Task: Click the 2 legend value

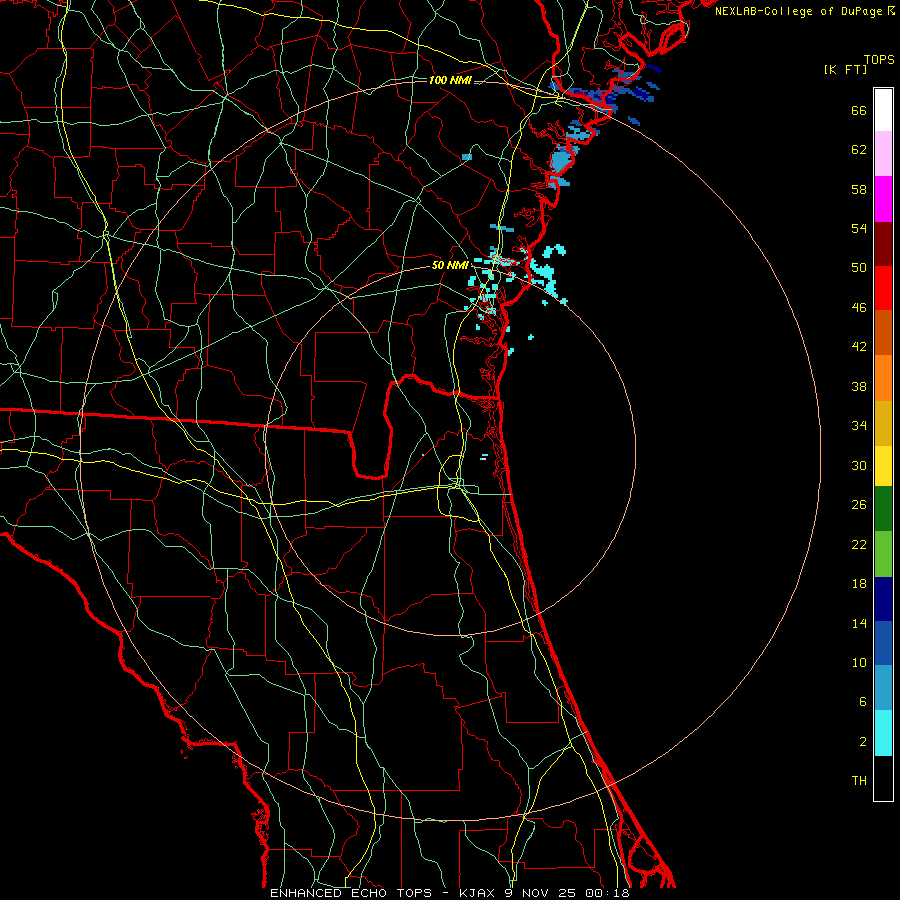Action: click(863, 742)
